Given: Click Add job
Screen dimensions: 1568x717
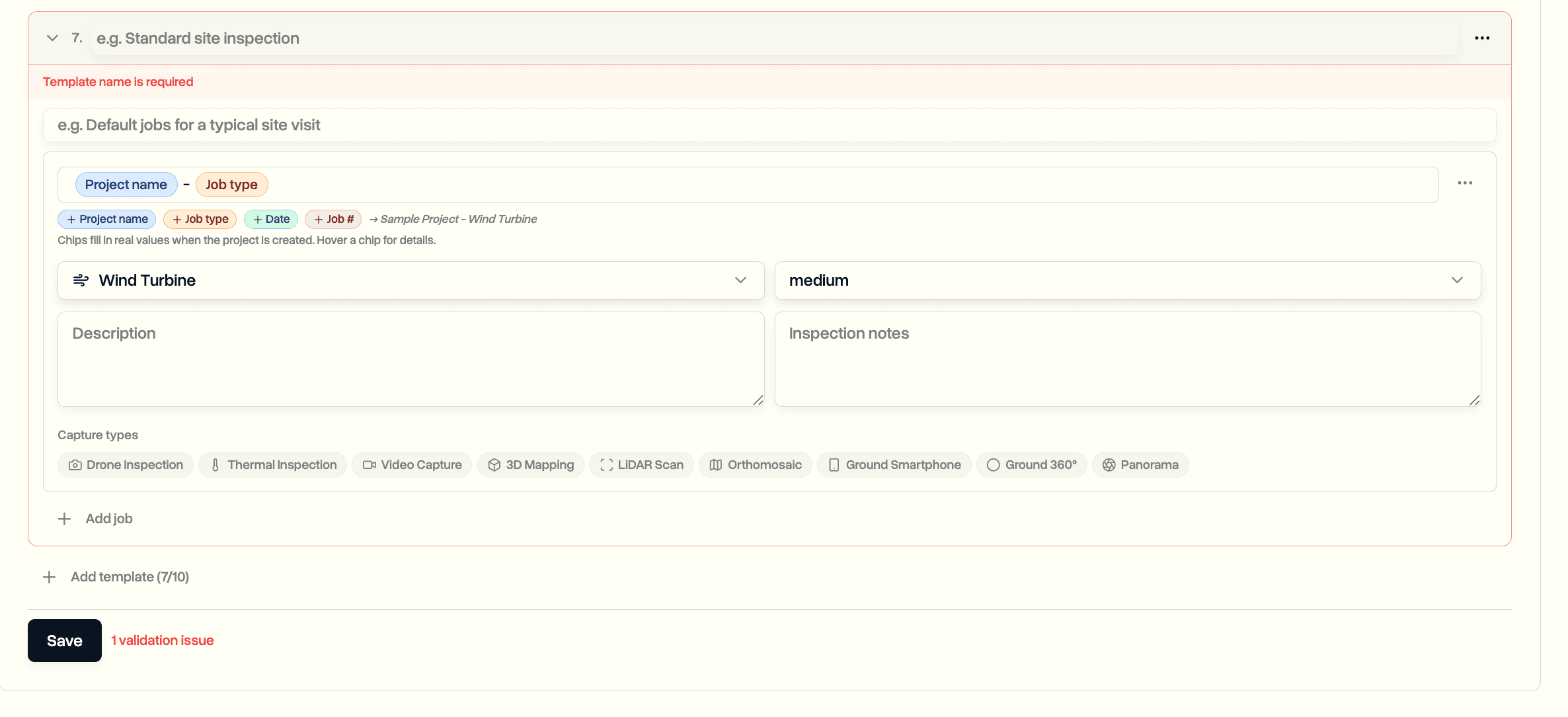Looking at the screenshot, I should pyautogui.click(x=95, y=519).
